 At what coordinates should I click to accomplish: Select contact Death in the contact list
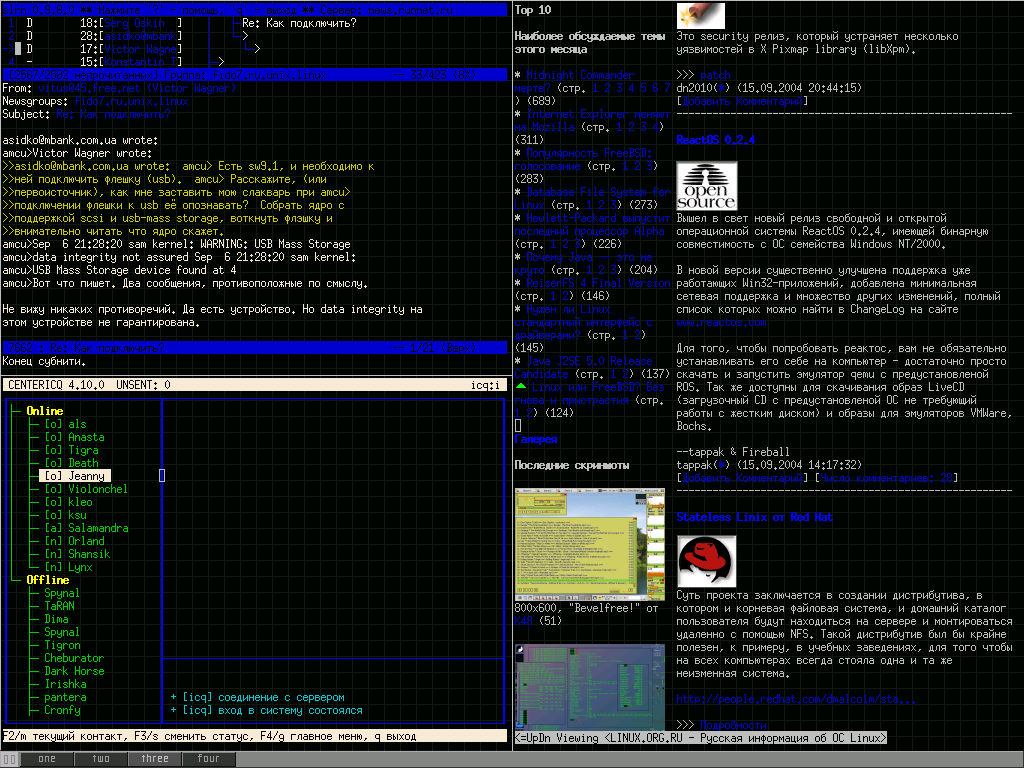[x=71, y=463]
